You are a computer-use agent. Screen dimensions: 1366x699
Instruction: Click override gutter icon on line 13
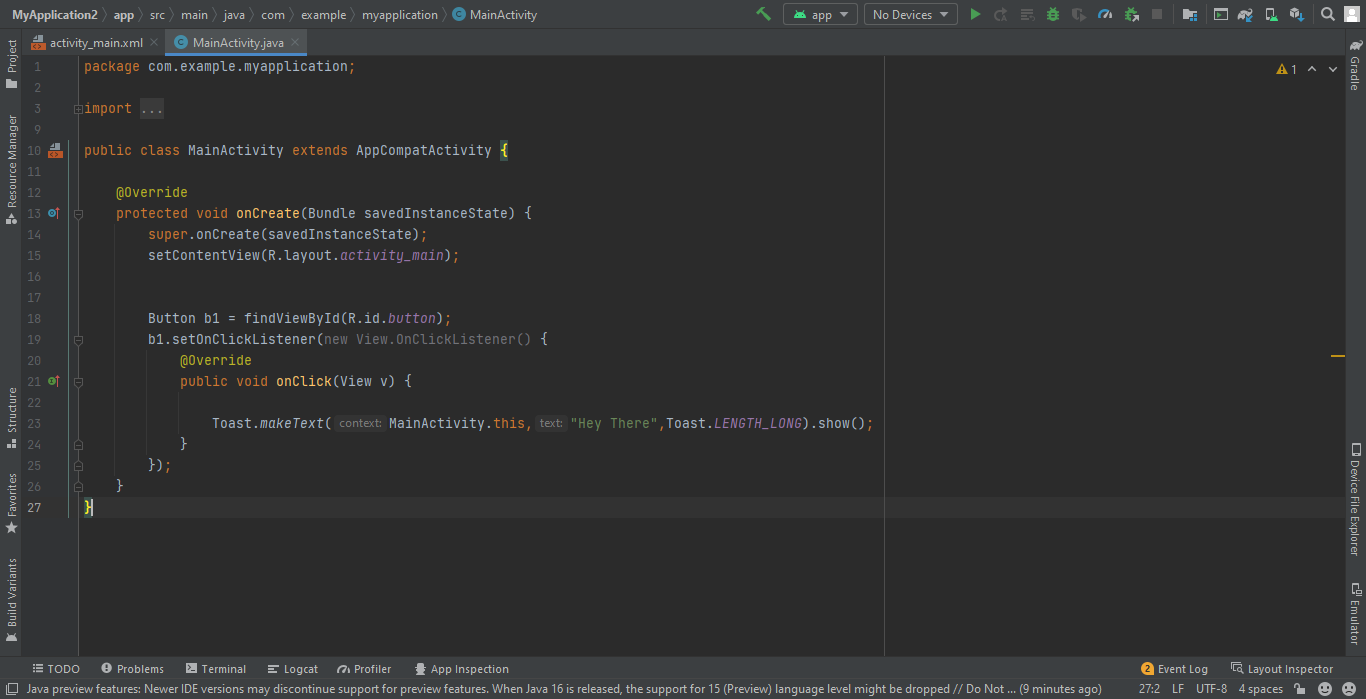[x=54, y=213]
